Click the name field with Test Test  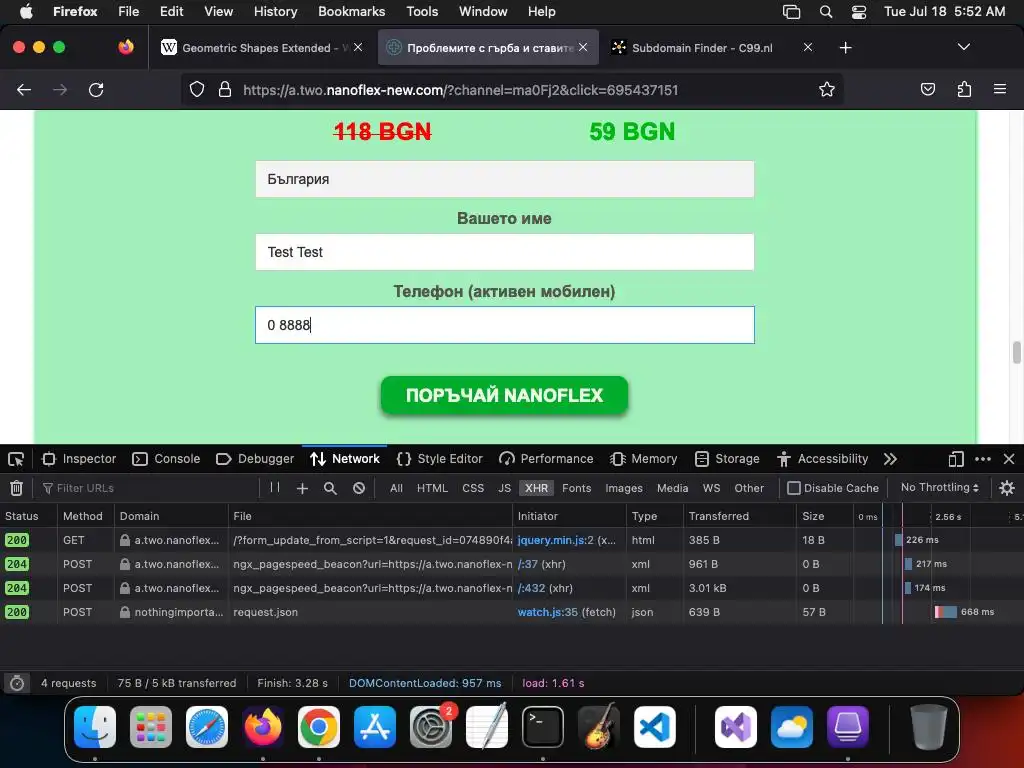click(504, 252)
